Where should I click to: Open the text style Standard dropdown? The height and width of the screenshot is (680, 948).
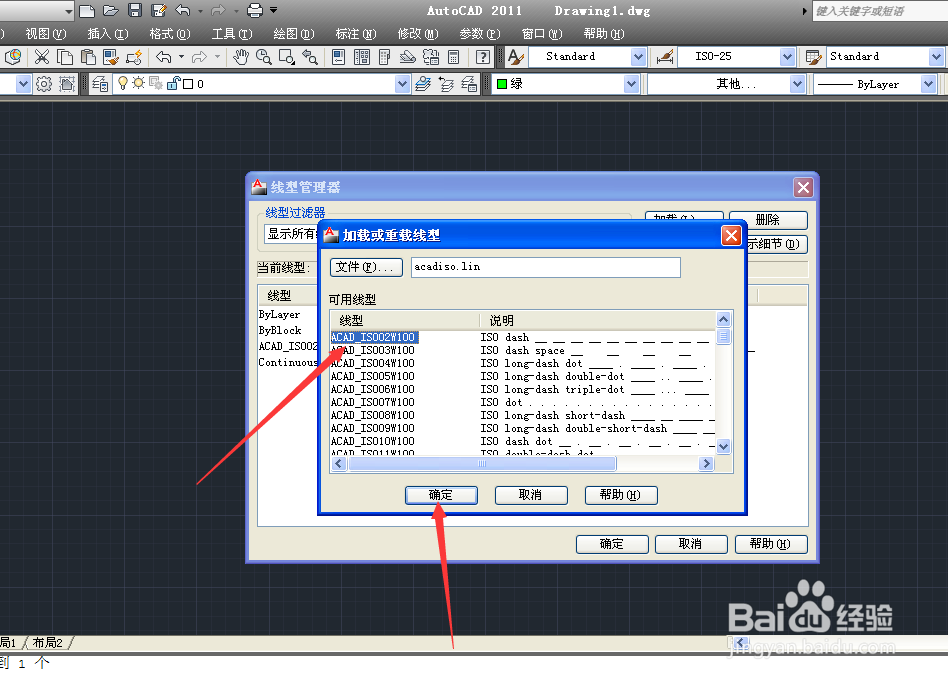tap(638, 57)
